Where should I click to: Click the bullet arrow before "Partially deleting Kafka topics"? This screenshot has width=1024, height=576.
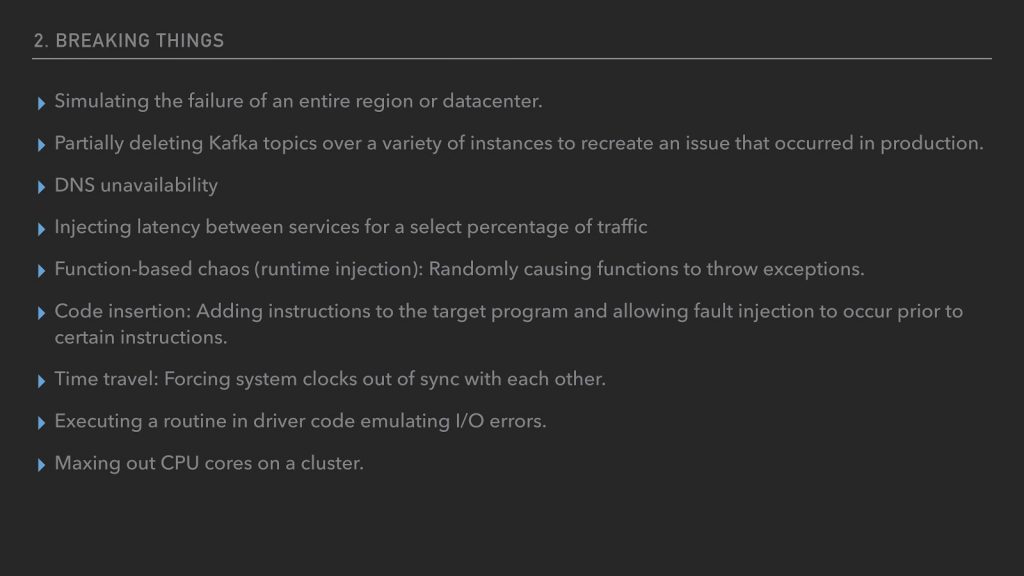(41, 145)
